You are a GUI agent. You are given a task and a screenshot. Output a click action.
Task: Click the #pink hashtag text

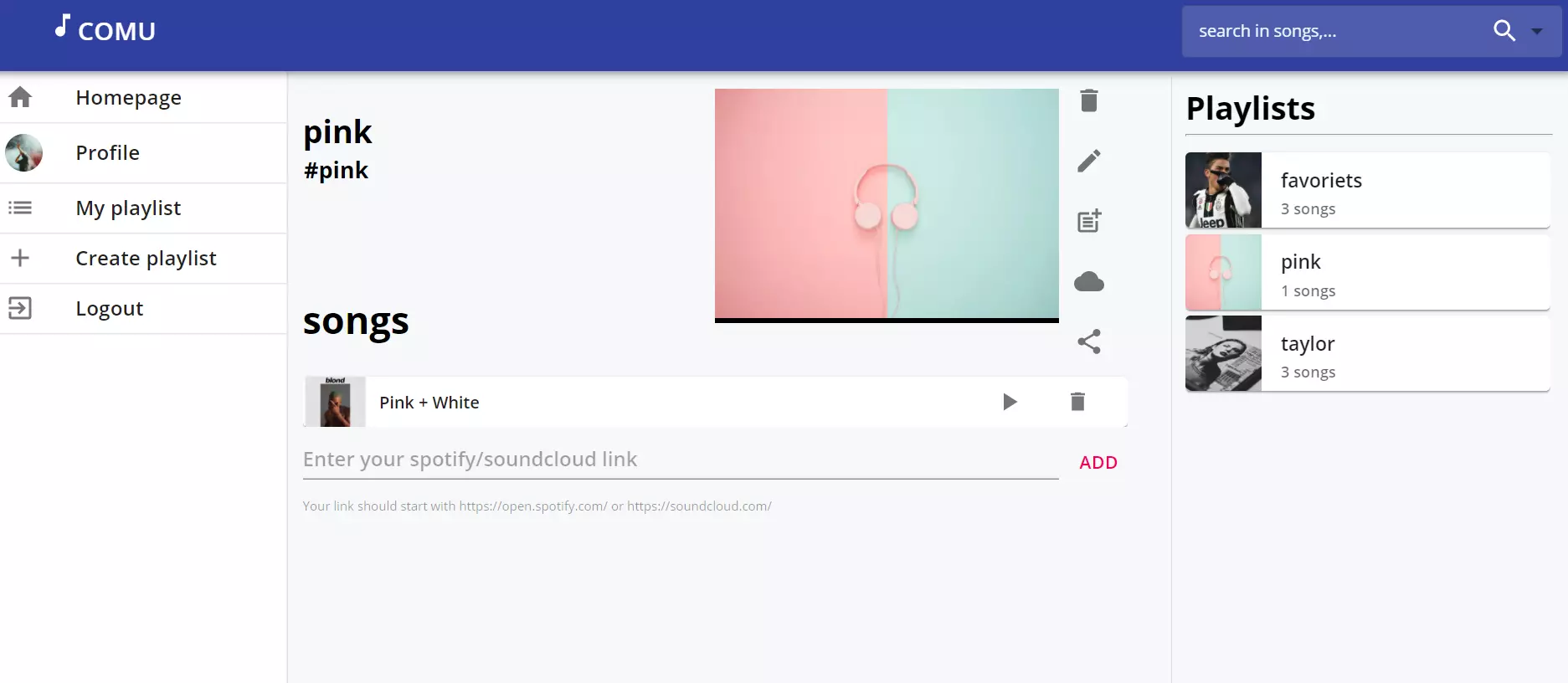tap(336, 171)
